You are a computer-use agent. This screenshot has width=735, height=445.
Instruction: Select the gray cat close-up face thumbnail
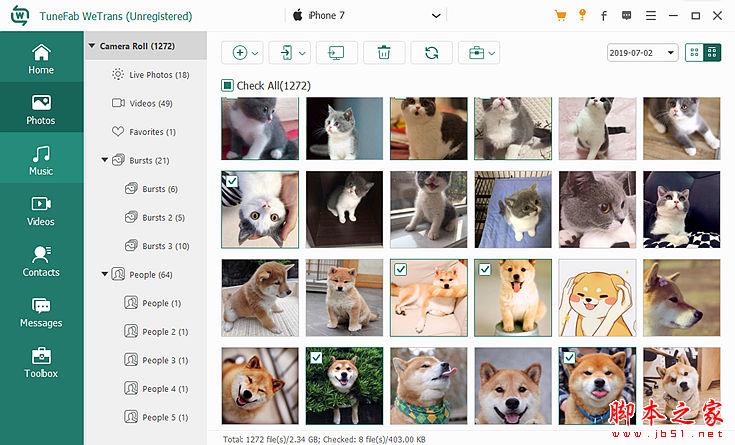point(597,210)
